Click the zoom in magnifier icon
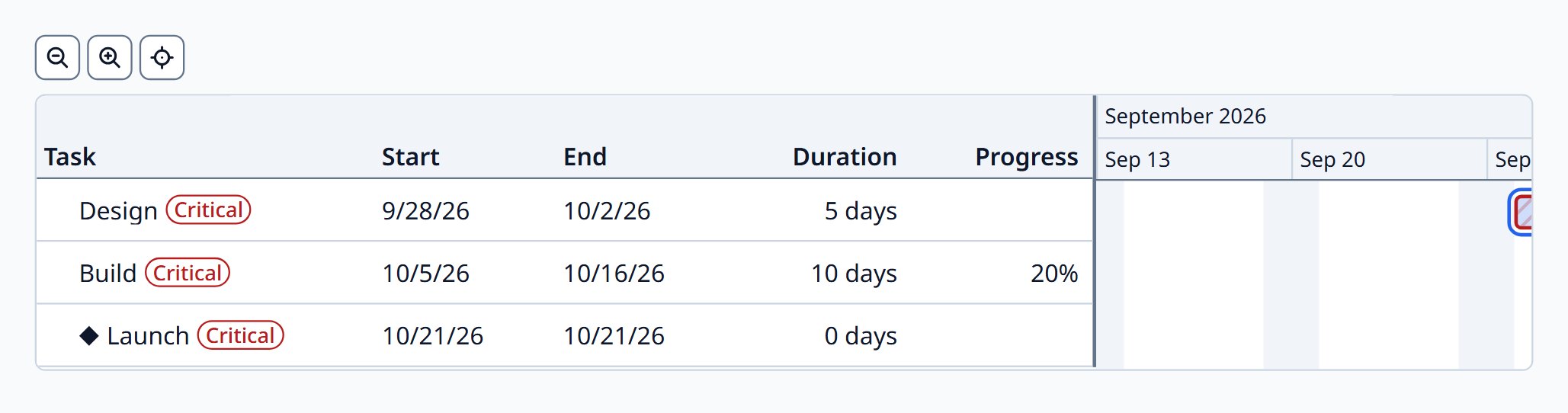Screen dimensions: 1568x413 [x=110, y=57]
